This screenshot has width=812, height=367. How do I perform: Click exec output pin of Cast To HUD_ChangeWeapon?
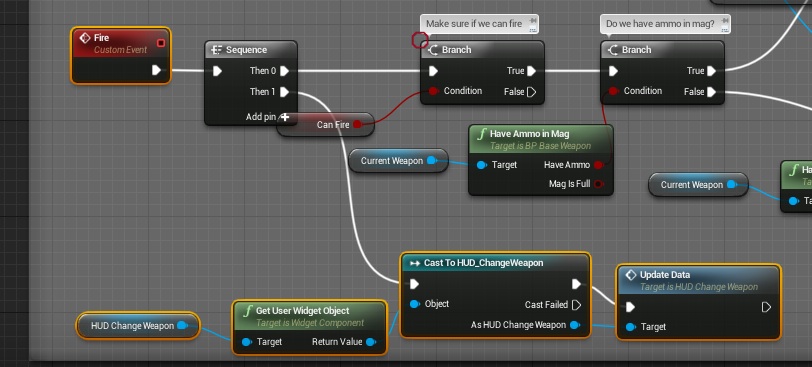tap(576, 284)
